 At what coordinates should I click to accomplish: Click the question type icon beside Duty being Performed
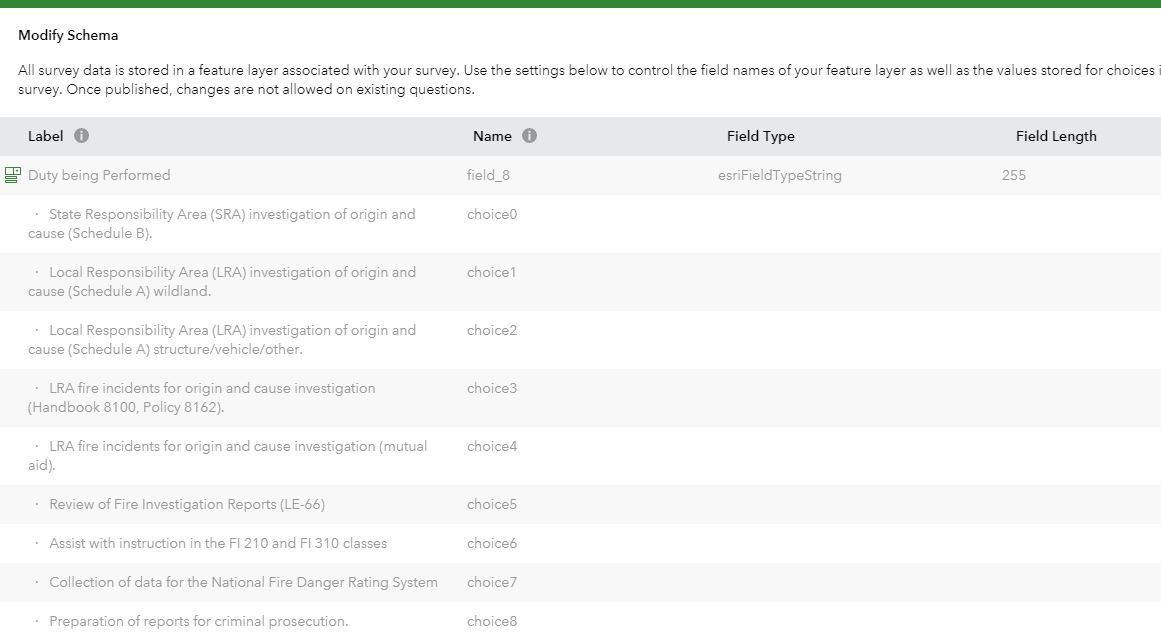point(13,175)
